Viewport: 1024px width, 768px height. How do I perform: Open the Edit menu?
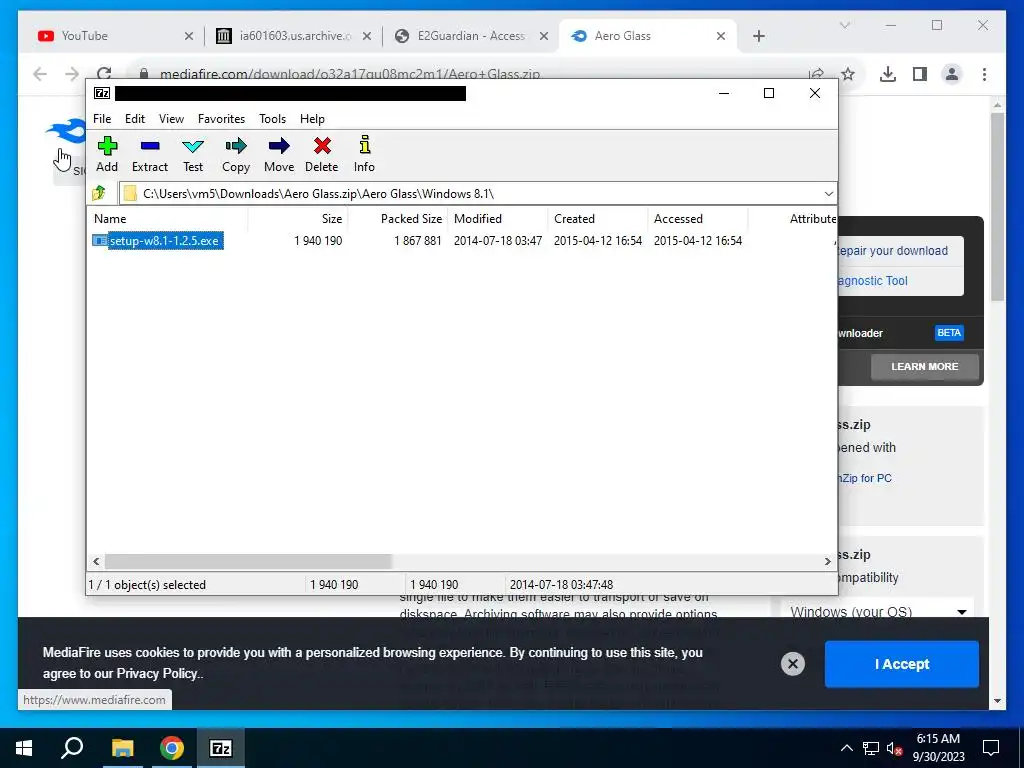135,119
